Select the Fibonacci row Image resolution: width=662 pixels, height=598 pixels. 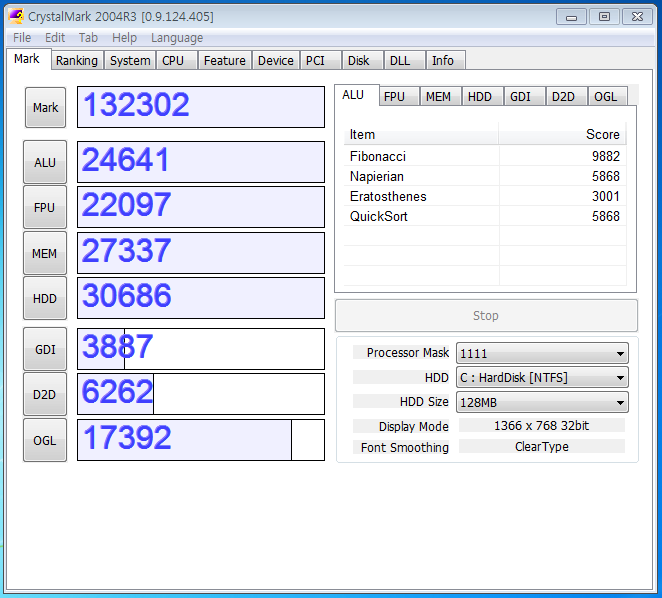click(485, 156)
